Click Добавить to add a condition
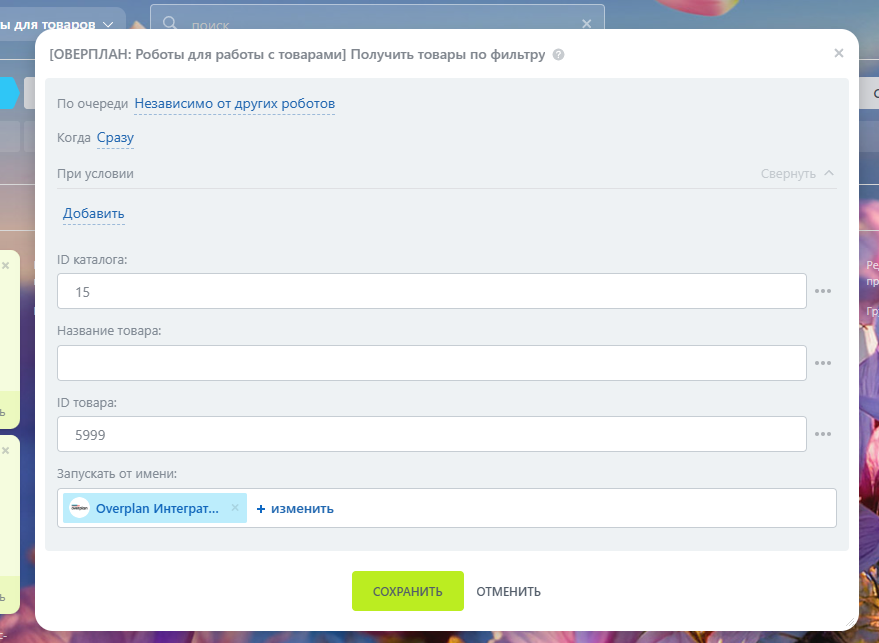The height and width of the screenshot is (643, 879). tap(93, 214)
